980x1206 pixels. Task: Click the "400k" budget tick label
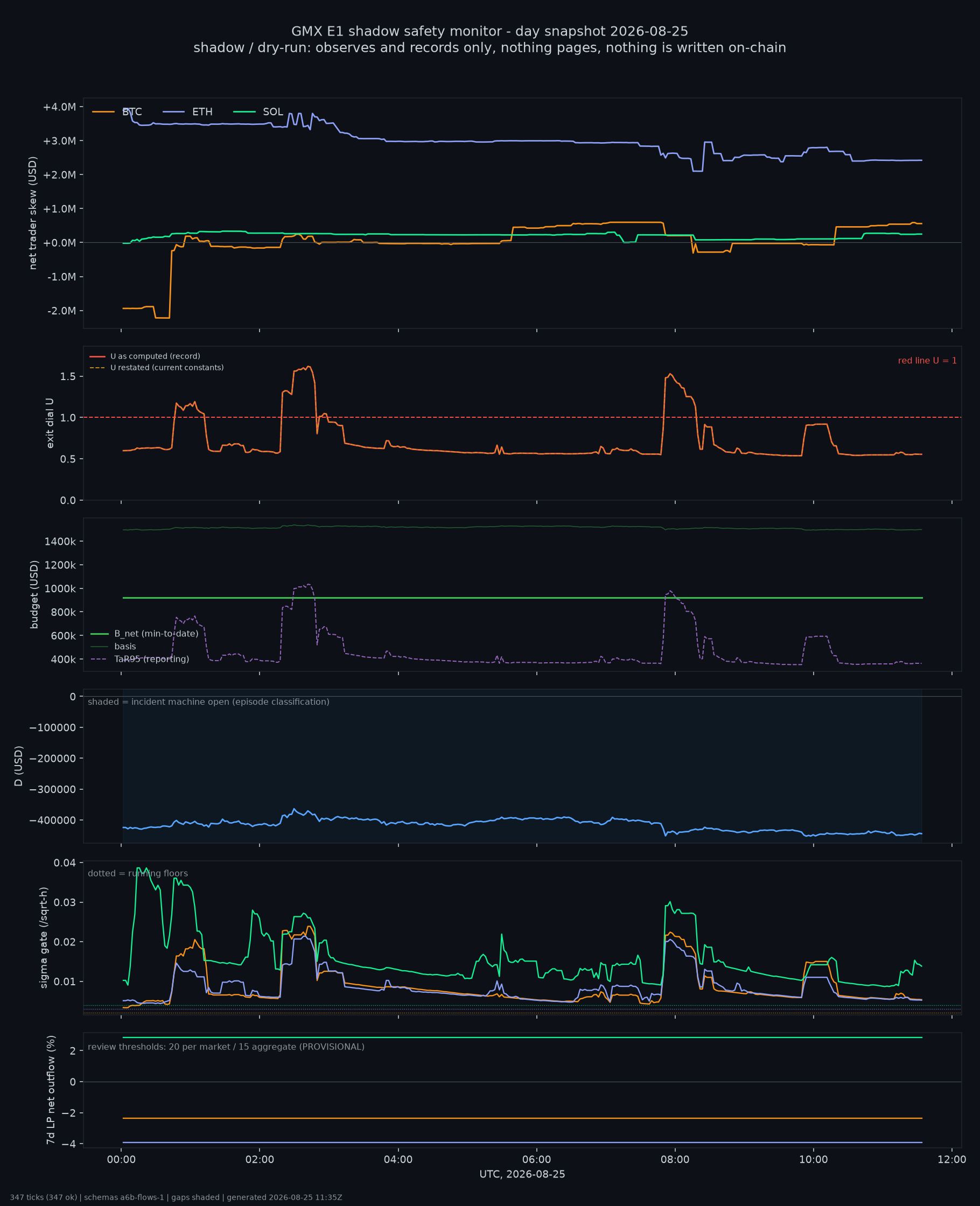pyautogui.click(x=63, y=659)
